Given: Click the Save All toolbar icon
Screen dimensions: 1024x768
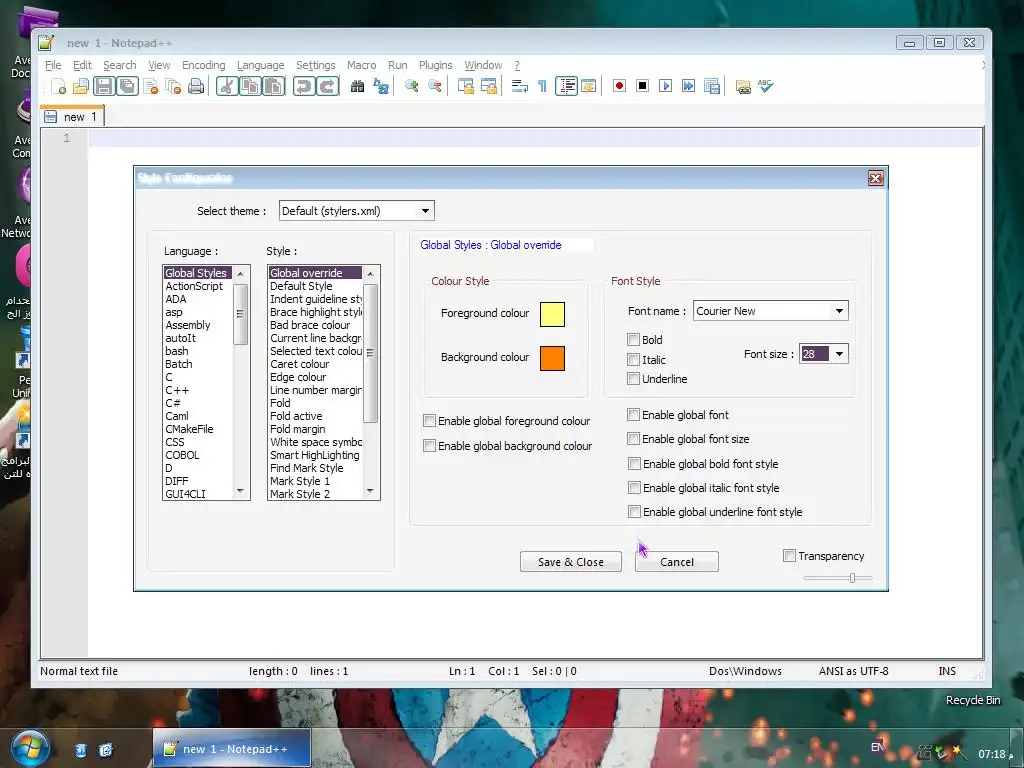Looking at the screenshot, I should (x=127, y=86).
